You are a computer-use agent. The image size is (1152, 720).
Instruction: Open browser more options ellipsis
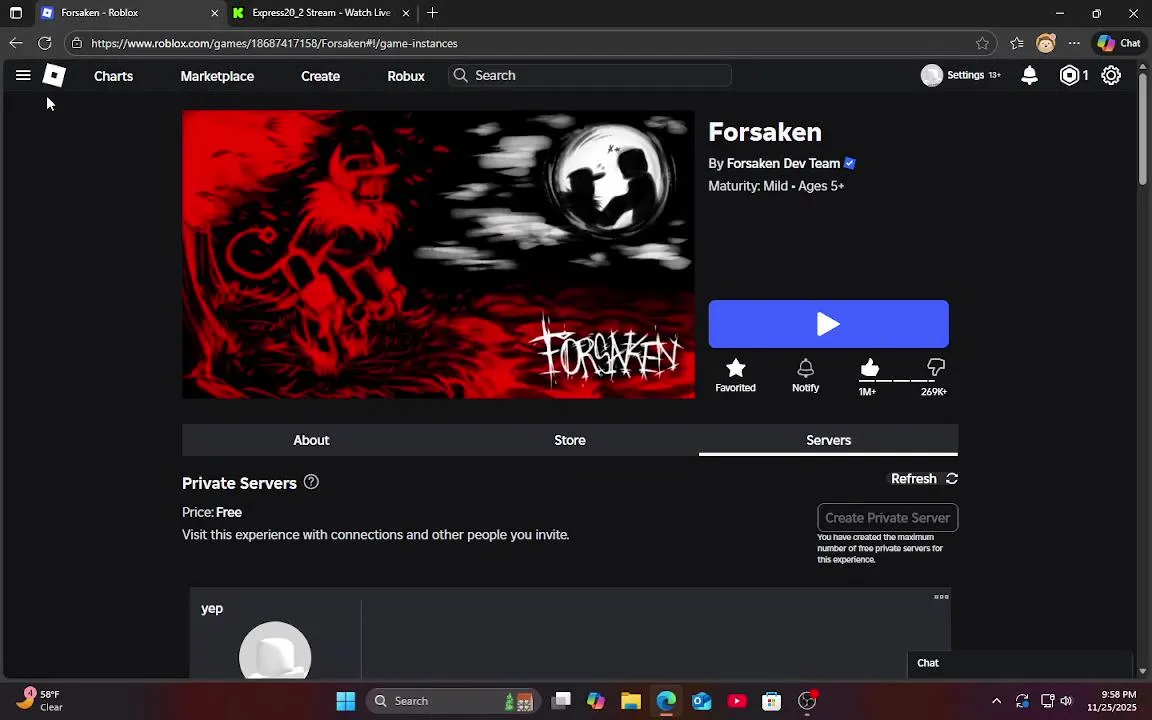tap(1074, 43)
